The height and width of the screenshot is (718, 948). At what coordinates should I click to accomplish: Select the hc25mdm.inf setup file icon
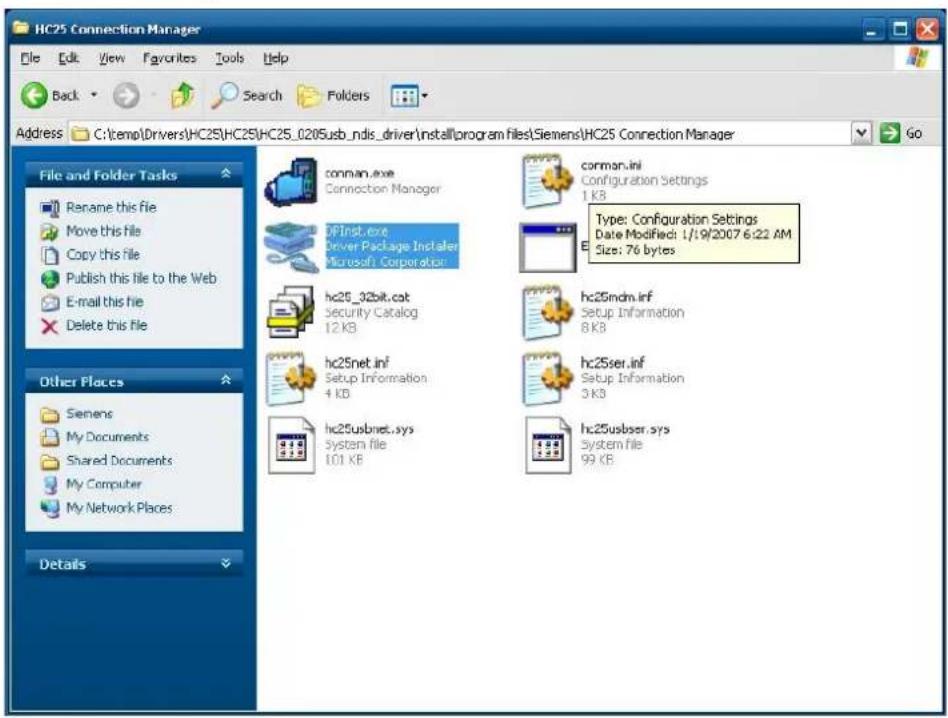(547, 312)
